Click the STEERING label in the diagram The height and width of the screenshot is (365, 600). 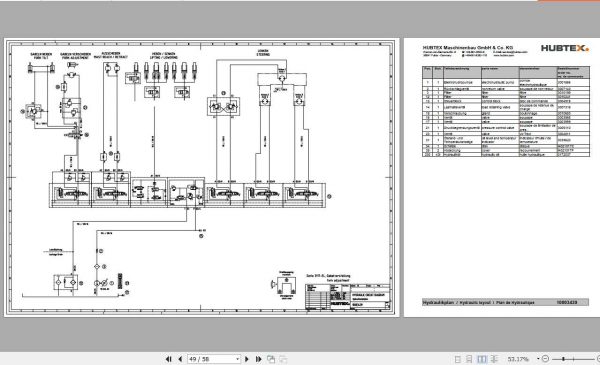click(x=263, y=55)
